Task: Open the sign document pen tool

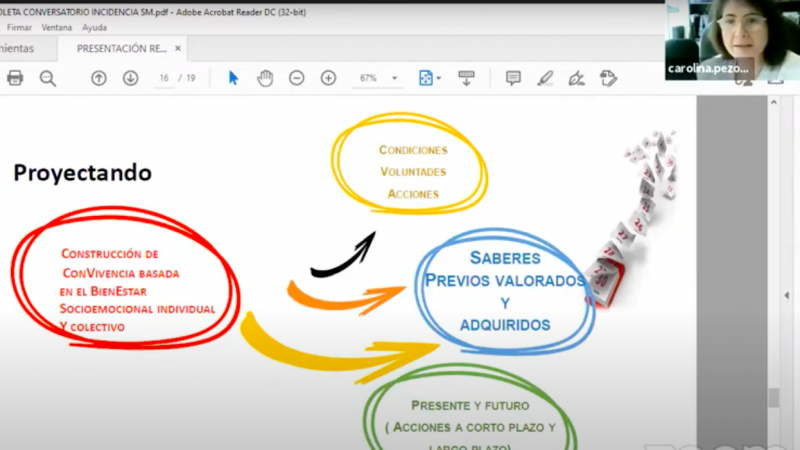Action: 576,78
